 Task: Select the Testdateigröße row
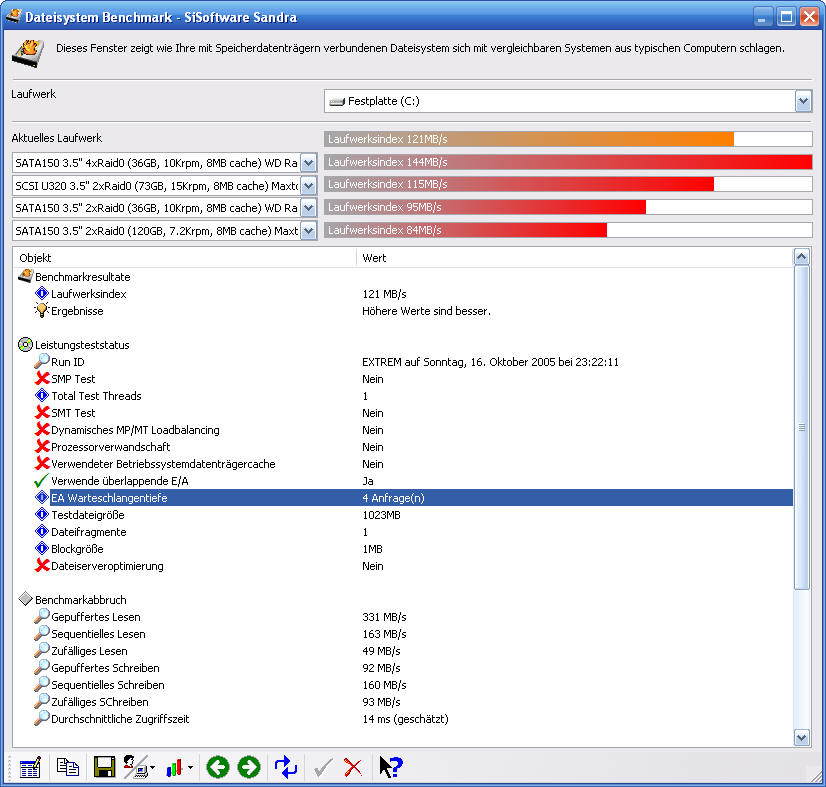[x=414, y=515]
